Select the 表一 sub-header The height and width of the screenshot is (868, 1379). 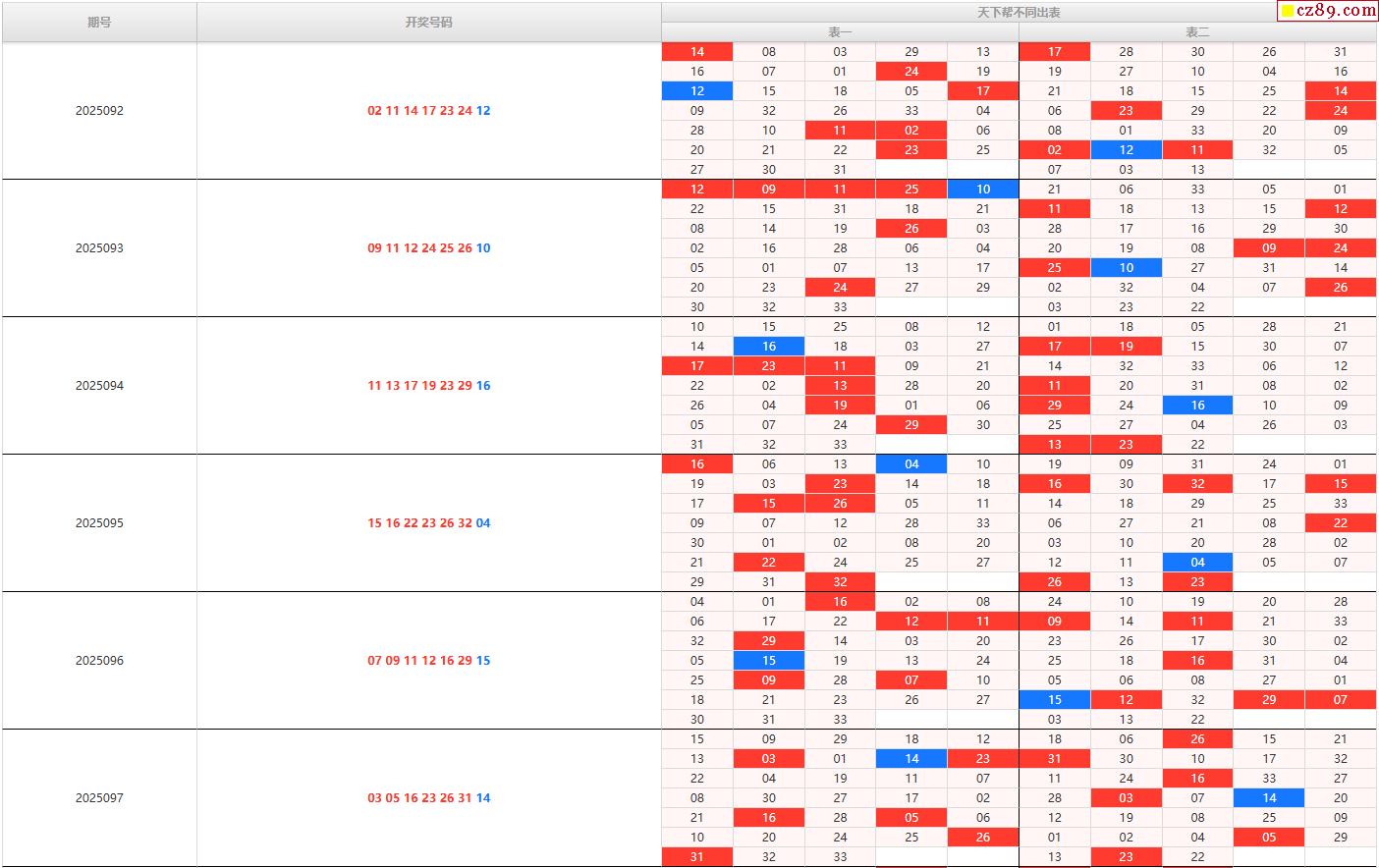coord(840,32)
